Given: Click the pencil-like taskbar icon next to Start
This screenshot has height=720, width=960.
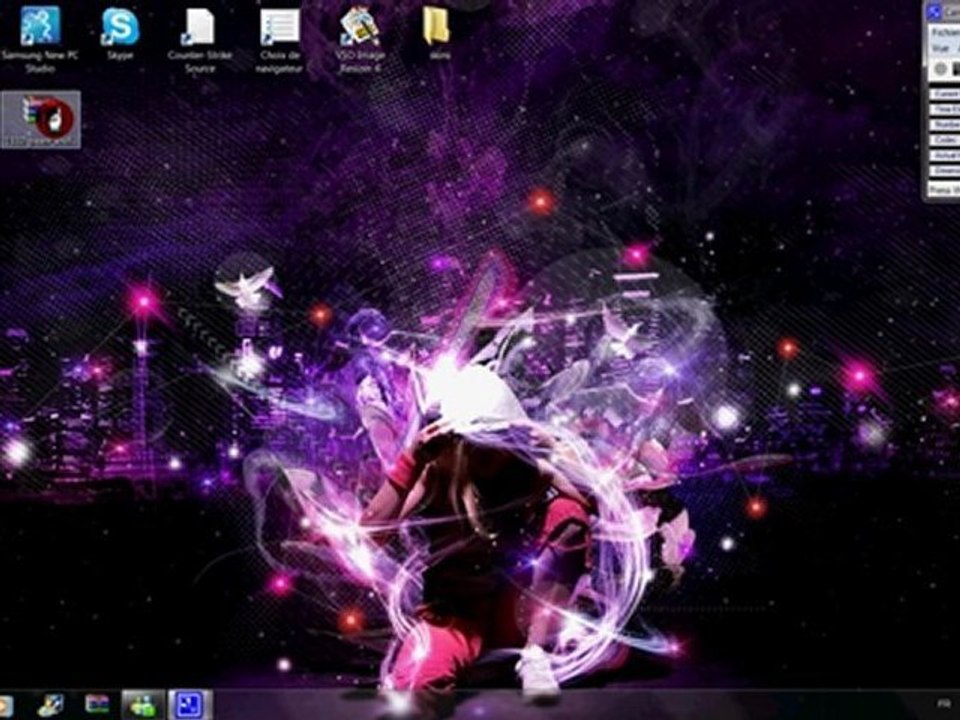Looking at the screenshot, I should tap(51, 705).
